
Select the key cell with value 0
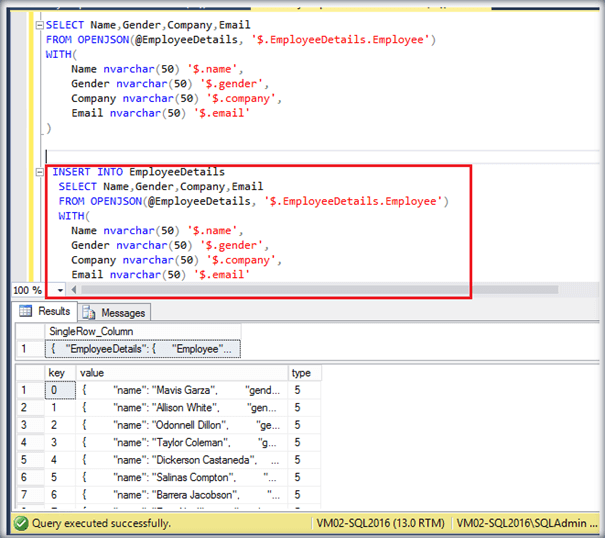(60, 390)
